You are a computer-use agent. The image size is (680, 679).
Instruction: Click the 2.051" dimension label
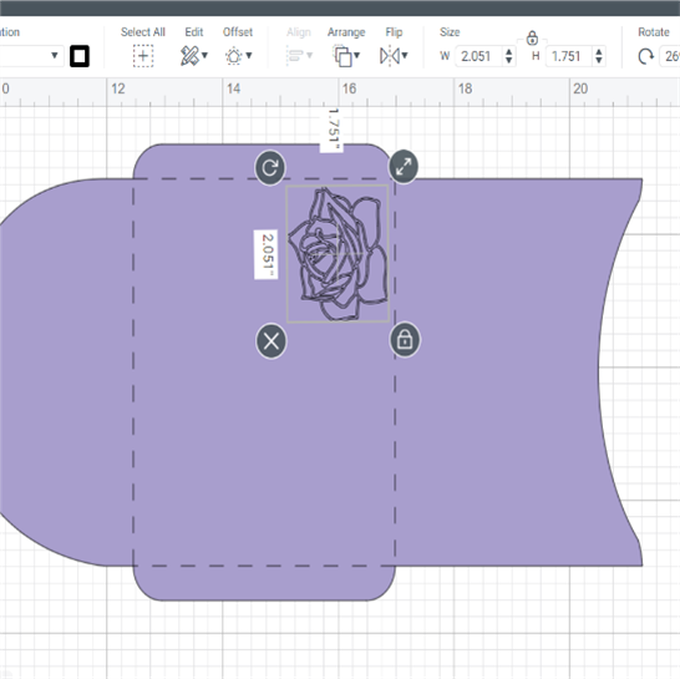click(266, 255)
